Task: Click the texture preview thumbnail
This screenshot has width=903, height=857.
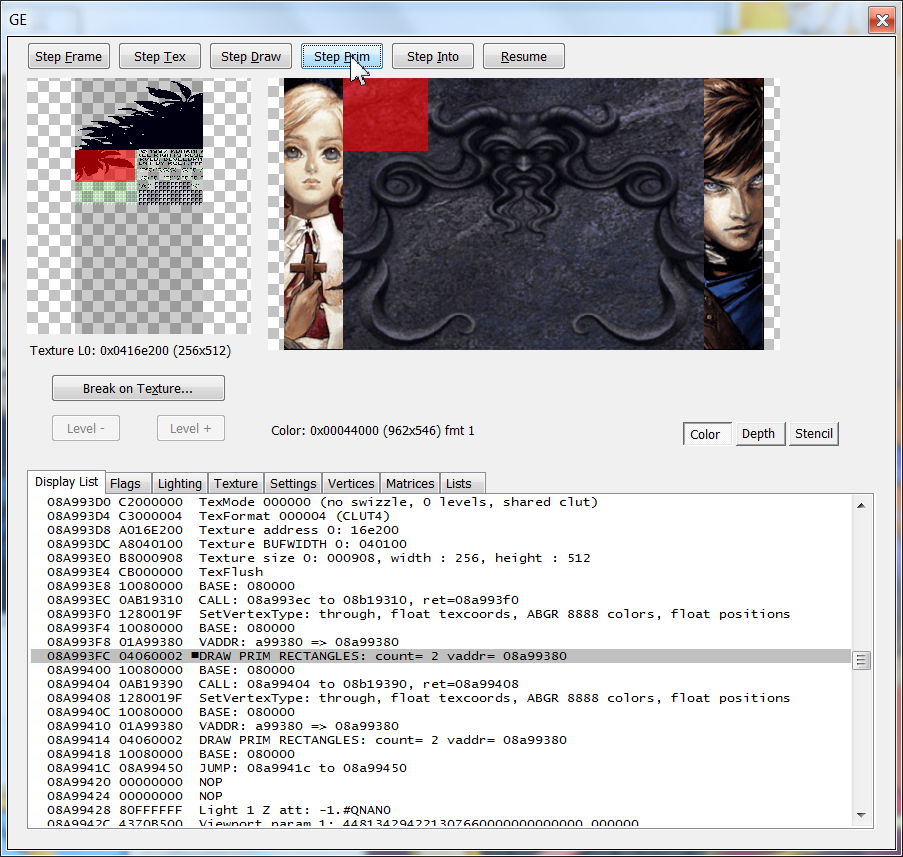Action: click(138, 206)
